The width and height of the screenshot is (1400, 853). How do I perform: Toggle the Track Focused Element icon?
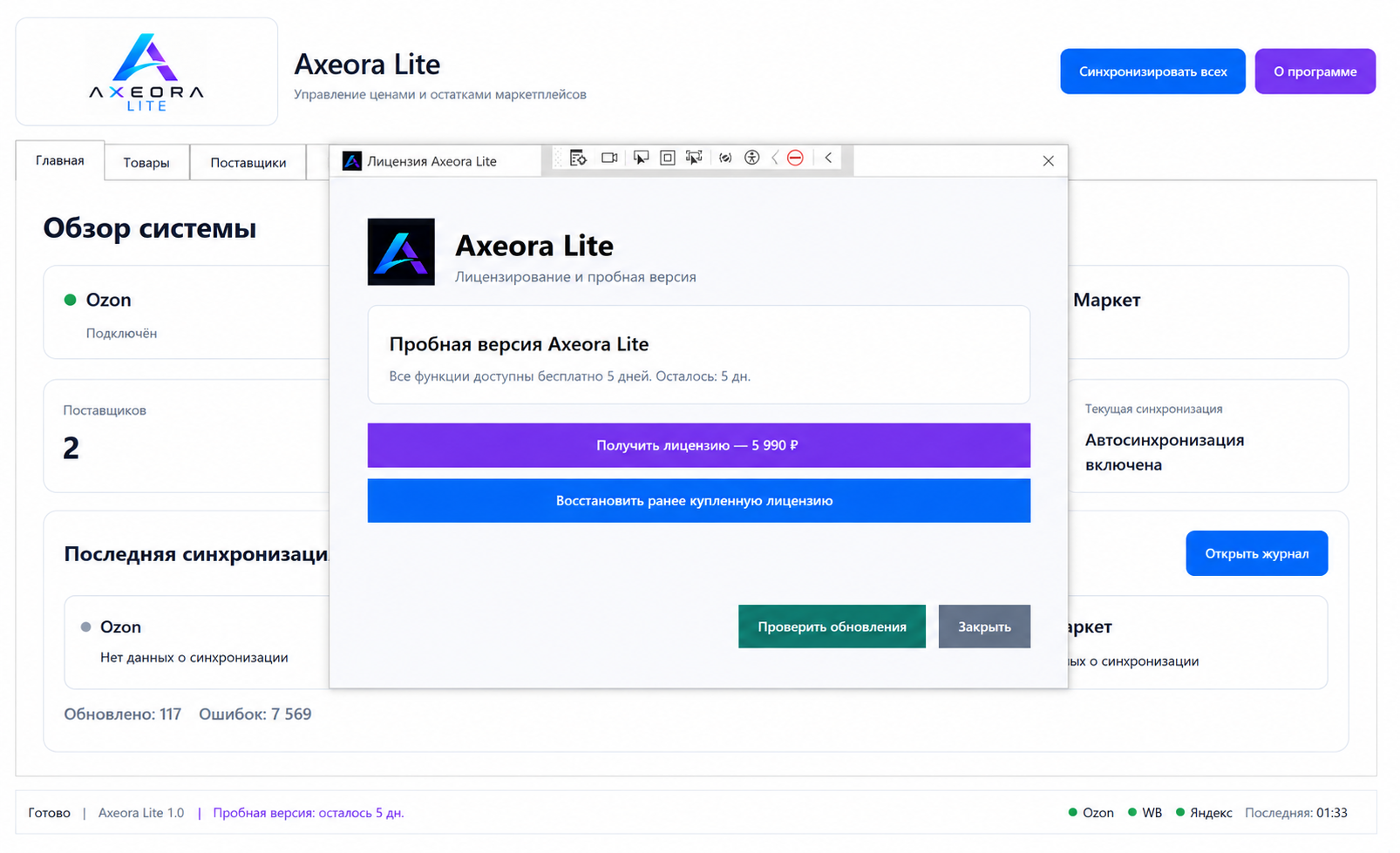click(694, 158)
